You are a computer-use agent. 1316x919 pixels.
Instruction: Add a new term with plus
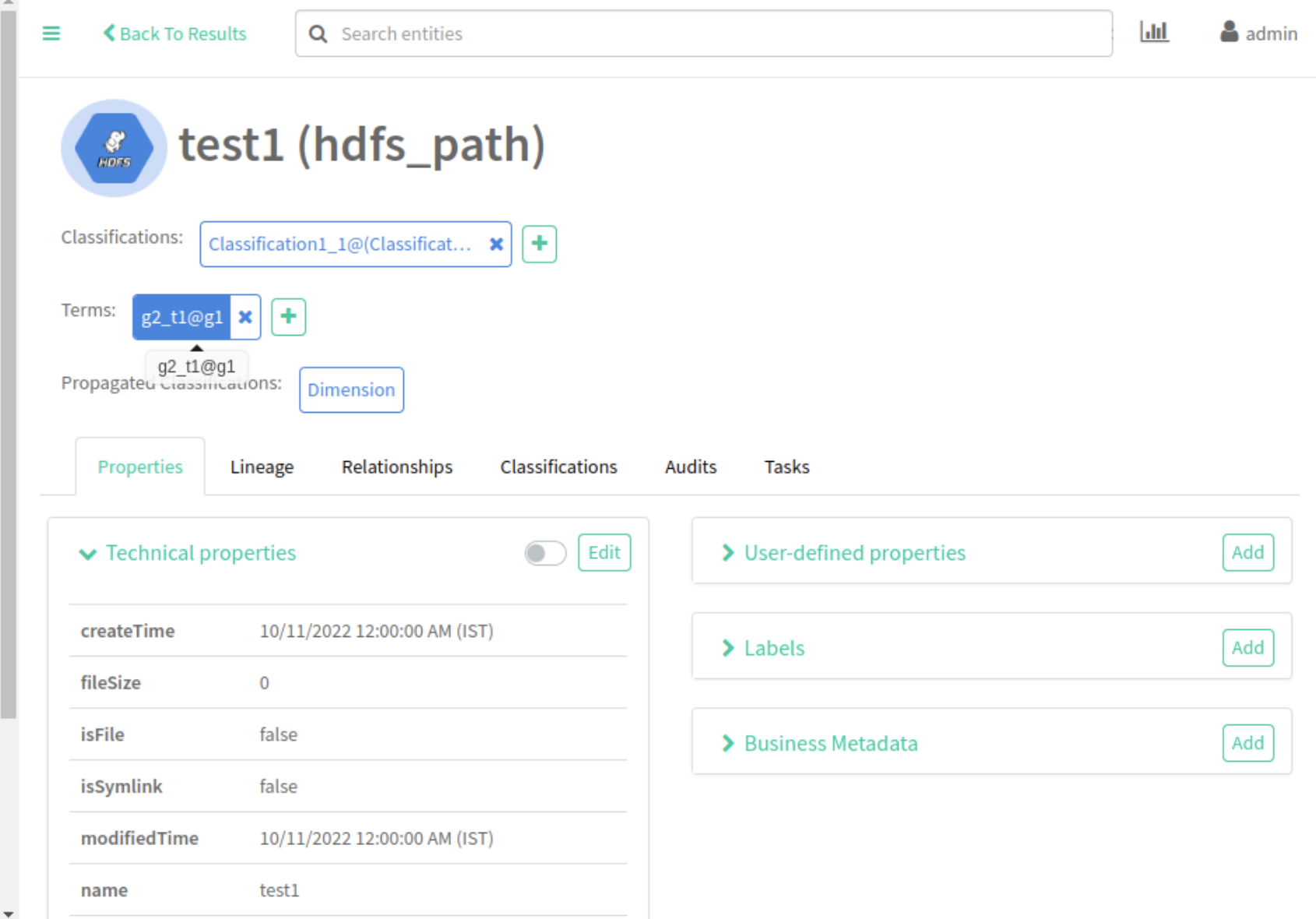pyautogui.click(x=288, y=317)
